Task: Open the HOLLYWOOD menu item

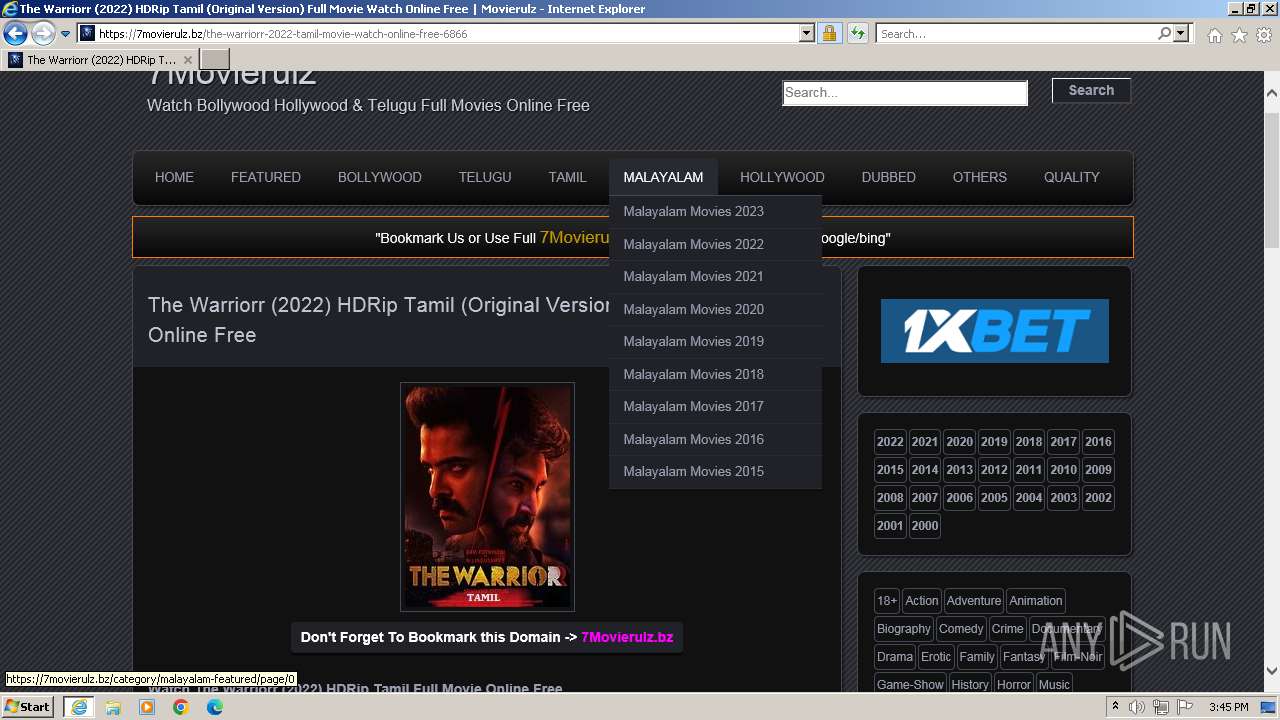Action: [782, 177]
